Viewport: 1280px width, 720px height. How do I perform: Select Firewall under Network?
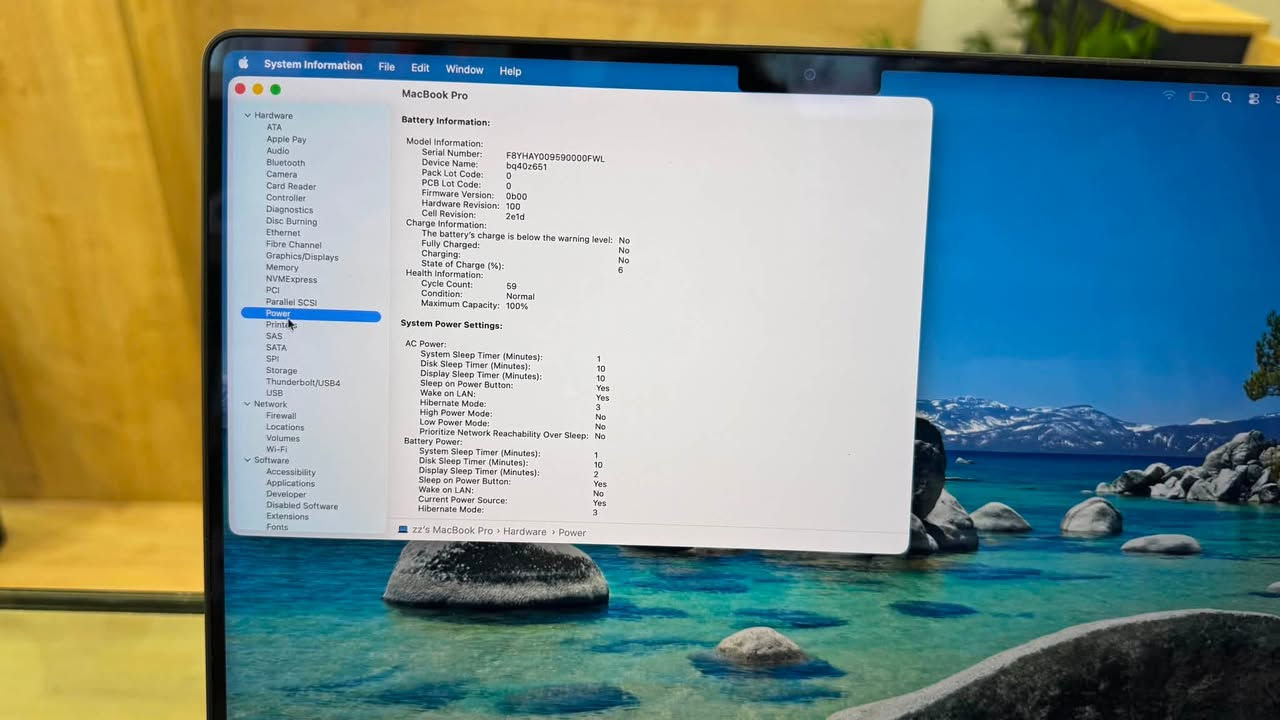click(281, 415)
